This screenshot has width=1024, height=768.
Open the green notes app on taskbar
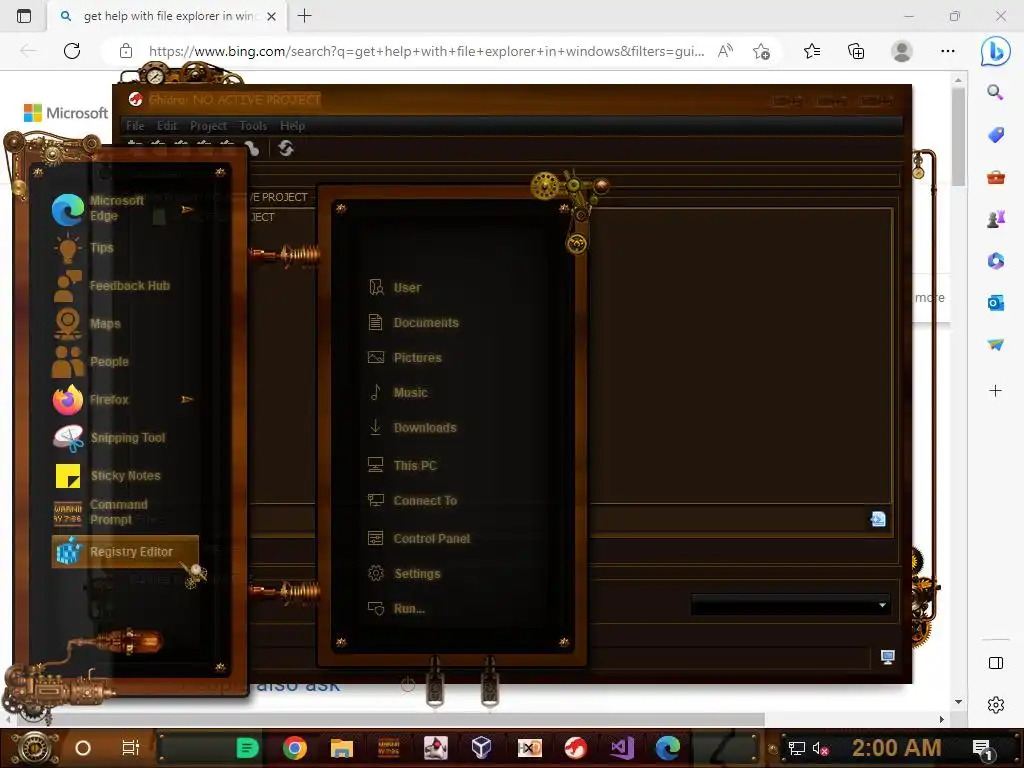click(247, 748)
